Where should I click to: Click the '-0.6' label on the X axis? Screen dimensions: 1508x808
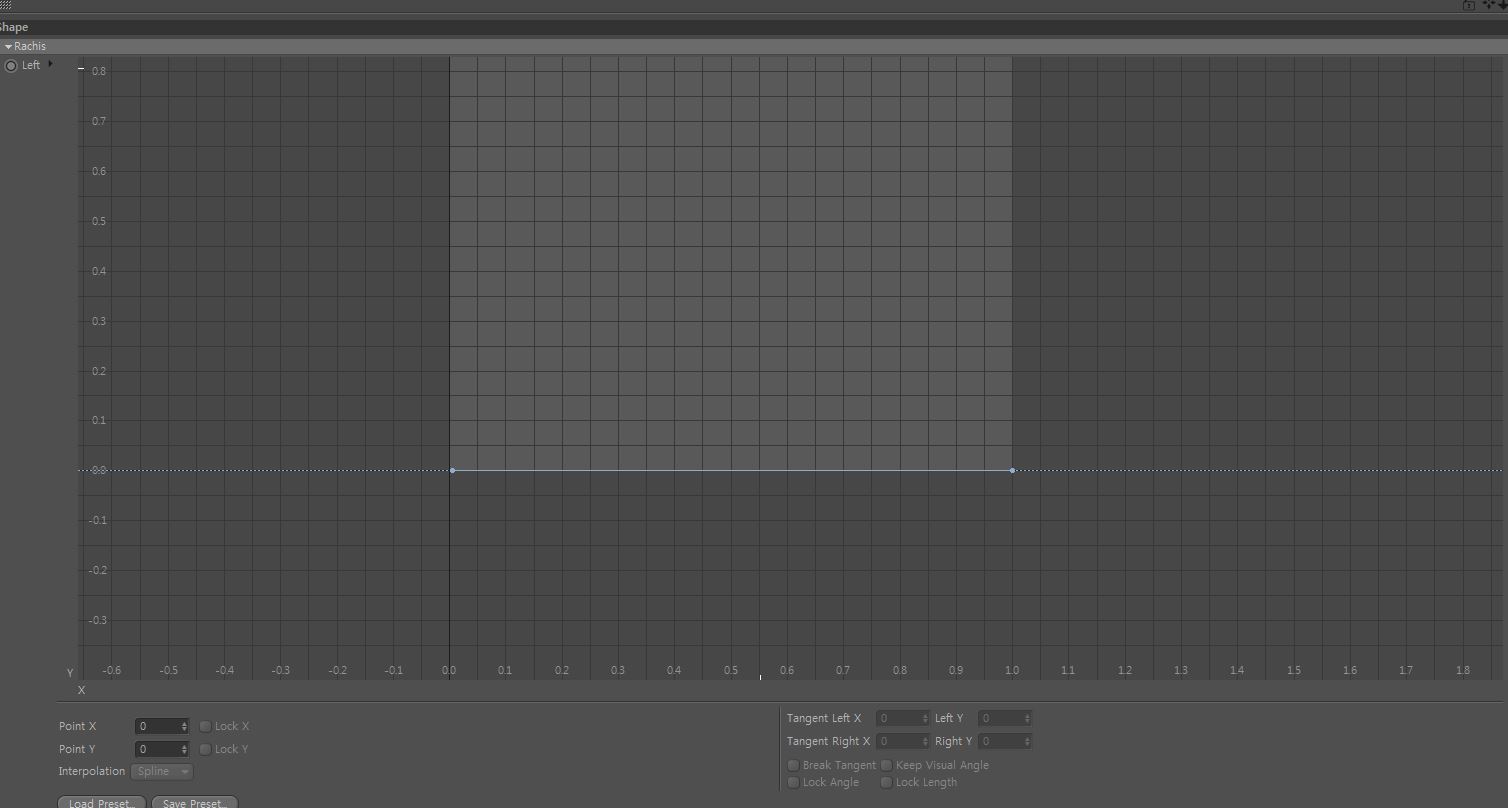(112, 670)
